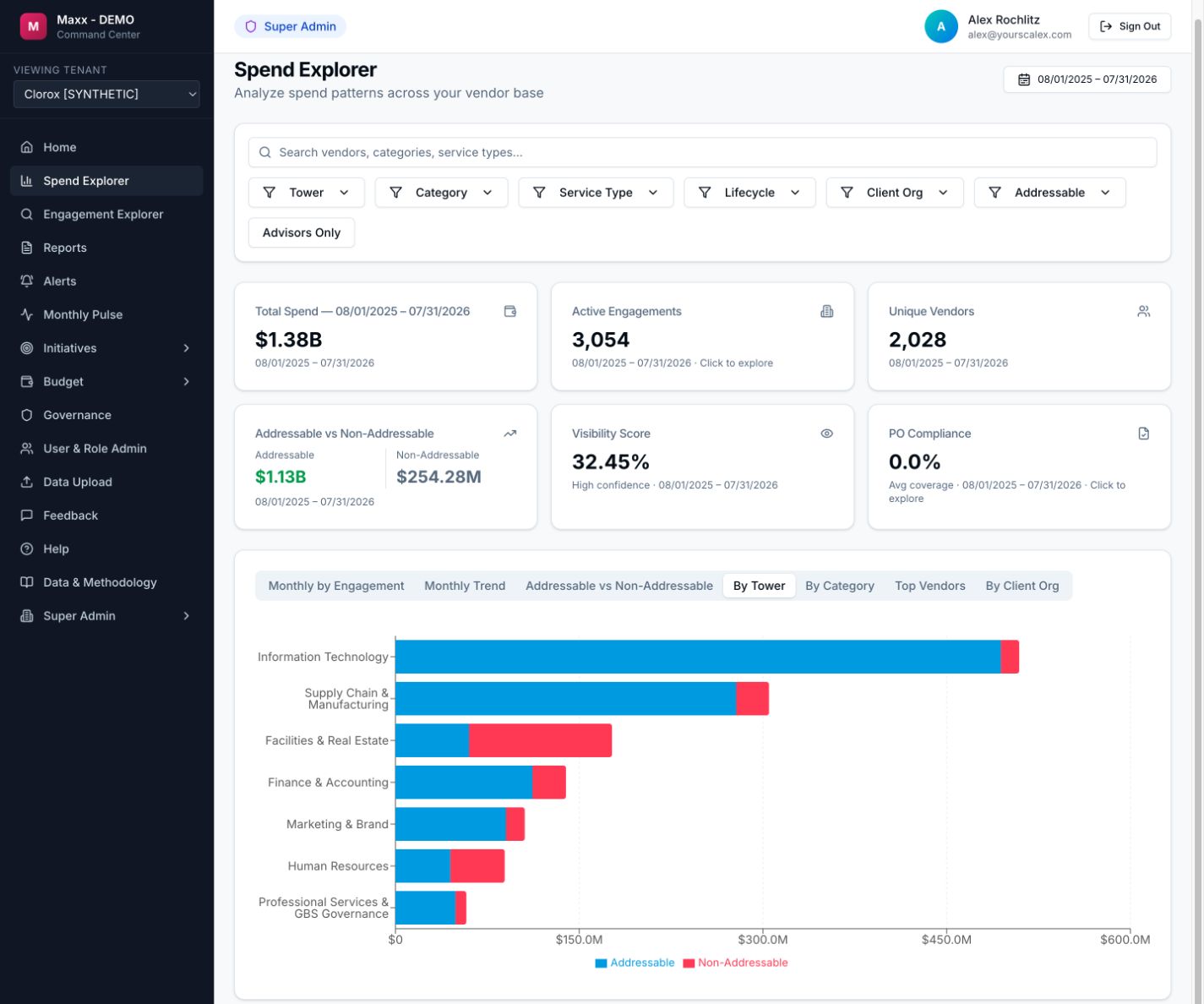Image resolution: width=1204 pixels, height=1004 pixels.
Task: Click the building icon on Active Engagements card
Action: [827, 311]
